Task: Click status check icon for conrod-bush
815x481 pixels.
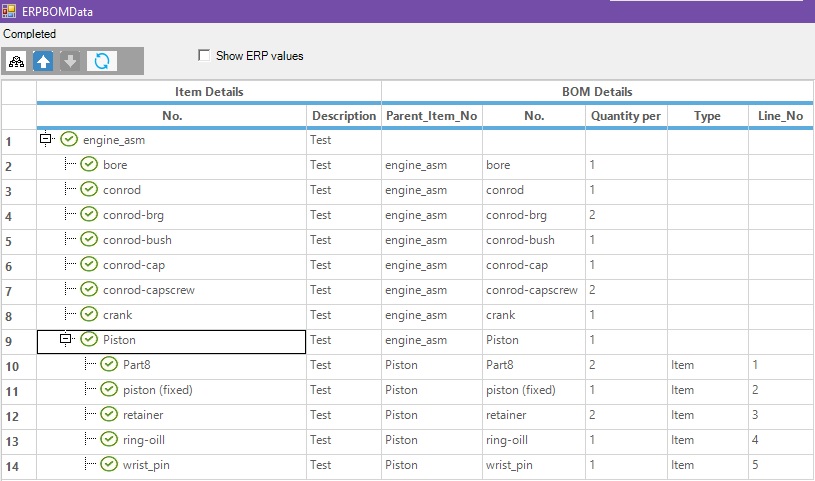Action: [89, 239]
